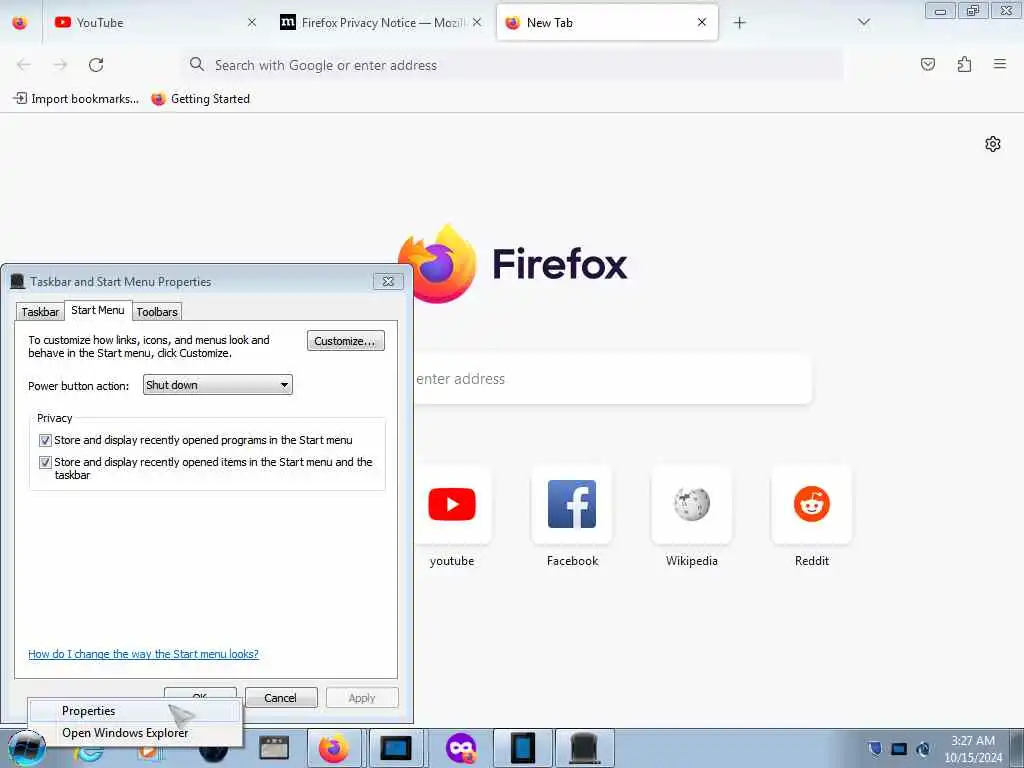Click the blue tablet taskbar icon
1024x768 pixels.
tap(523, 748)
